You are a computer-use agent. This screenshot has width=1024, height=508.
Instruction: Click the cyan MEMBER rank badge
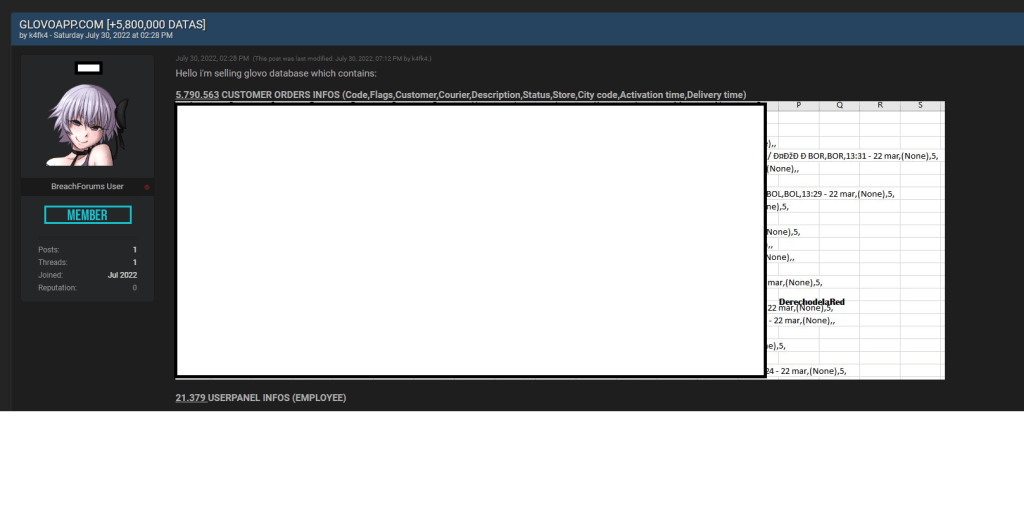pos(87,215)
